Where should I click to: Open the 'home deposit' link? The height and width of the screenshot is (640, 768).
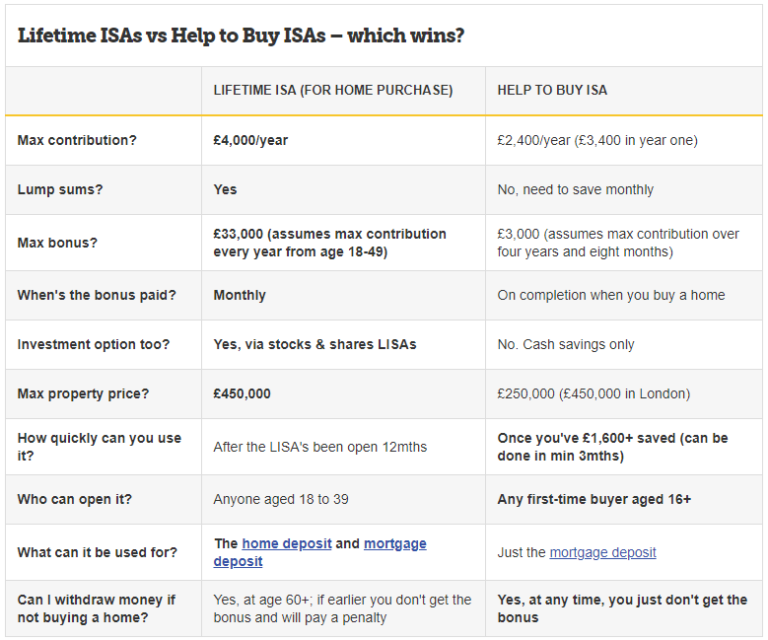287,544
